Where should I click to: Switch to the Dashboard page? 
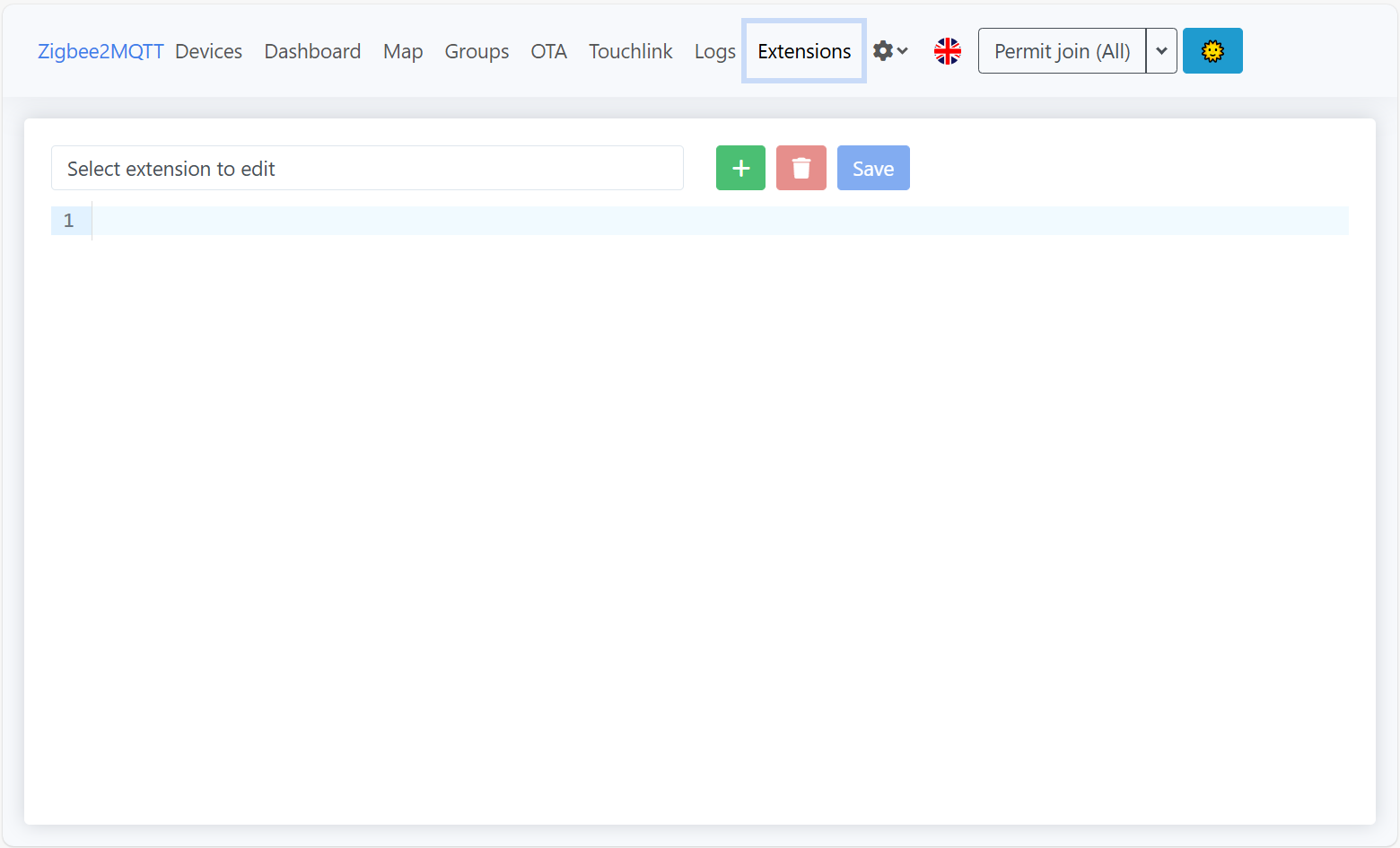312,51
